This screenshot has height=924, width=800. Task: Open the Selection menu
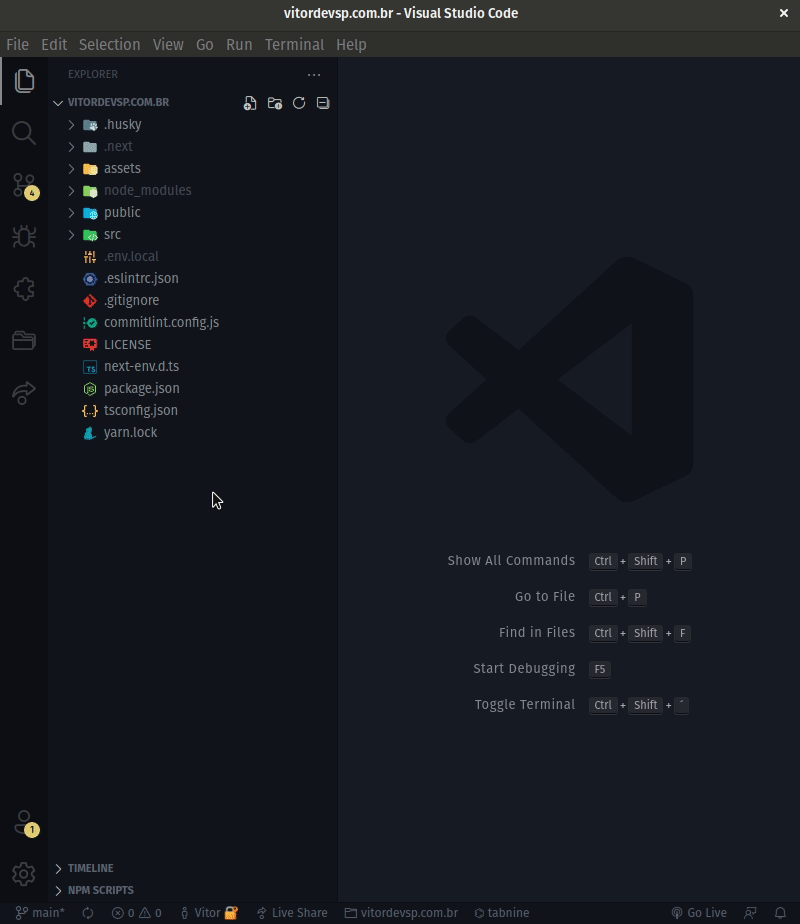pyautogui.click(x=109, y=45)
